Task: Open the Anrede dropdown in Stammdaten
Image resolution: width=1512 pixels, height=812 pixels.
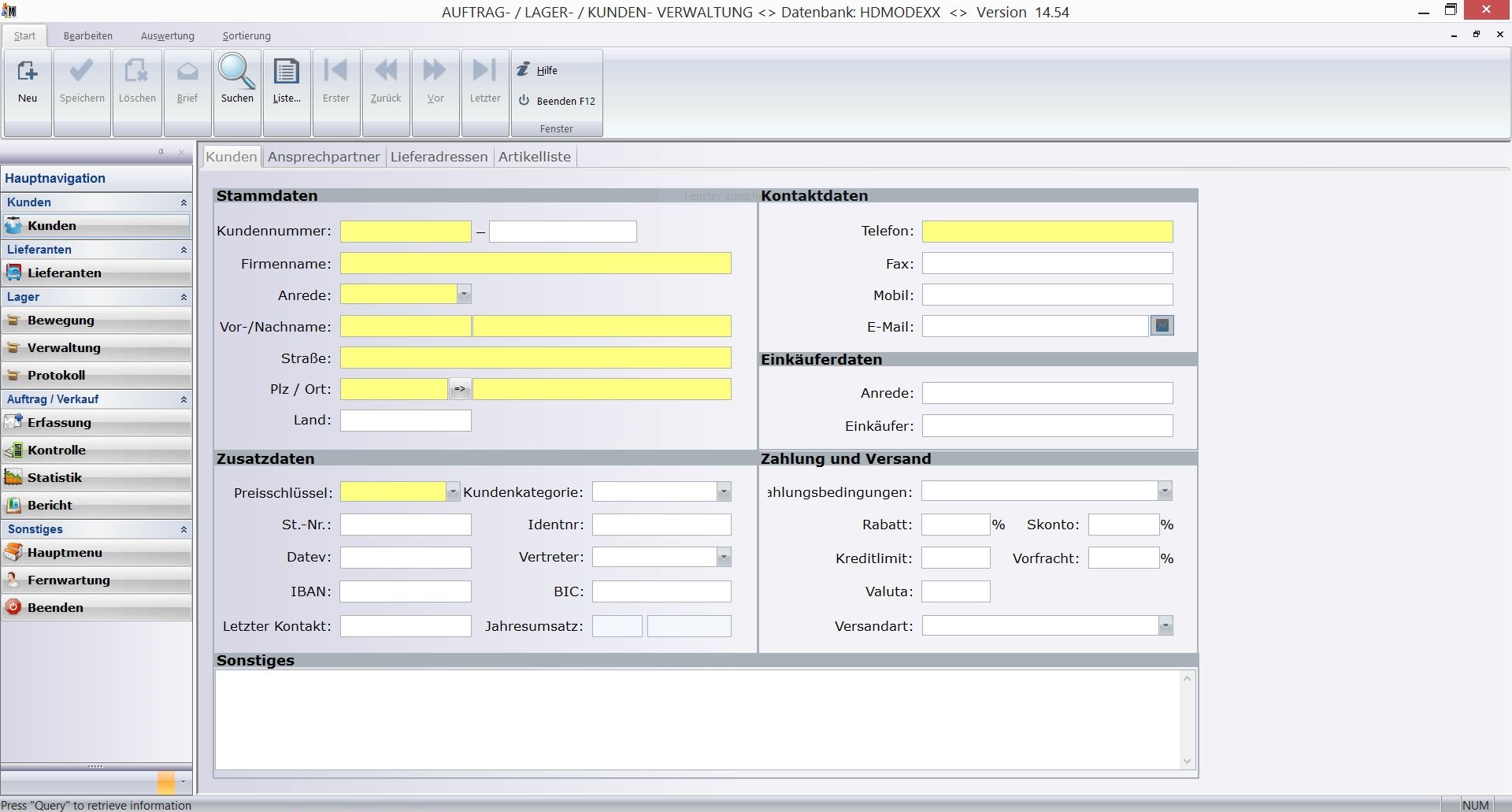Action: (x=464, y=295)
